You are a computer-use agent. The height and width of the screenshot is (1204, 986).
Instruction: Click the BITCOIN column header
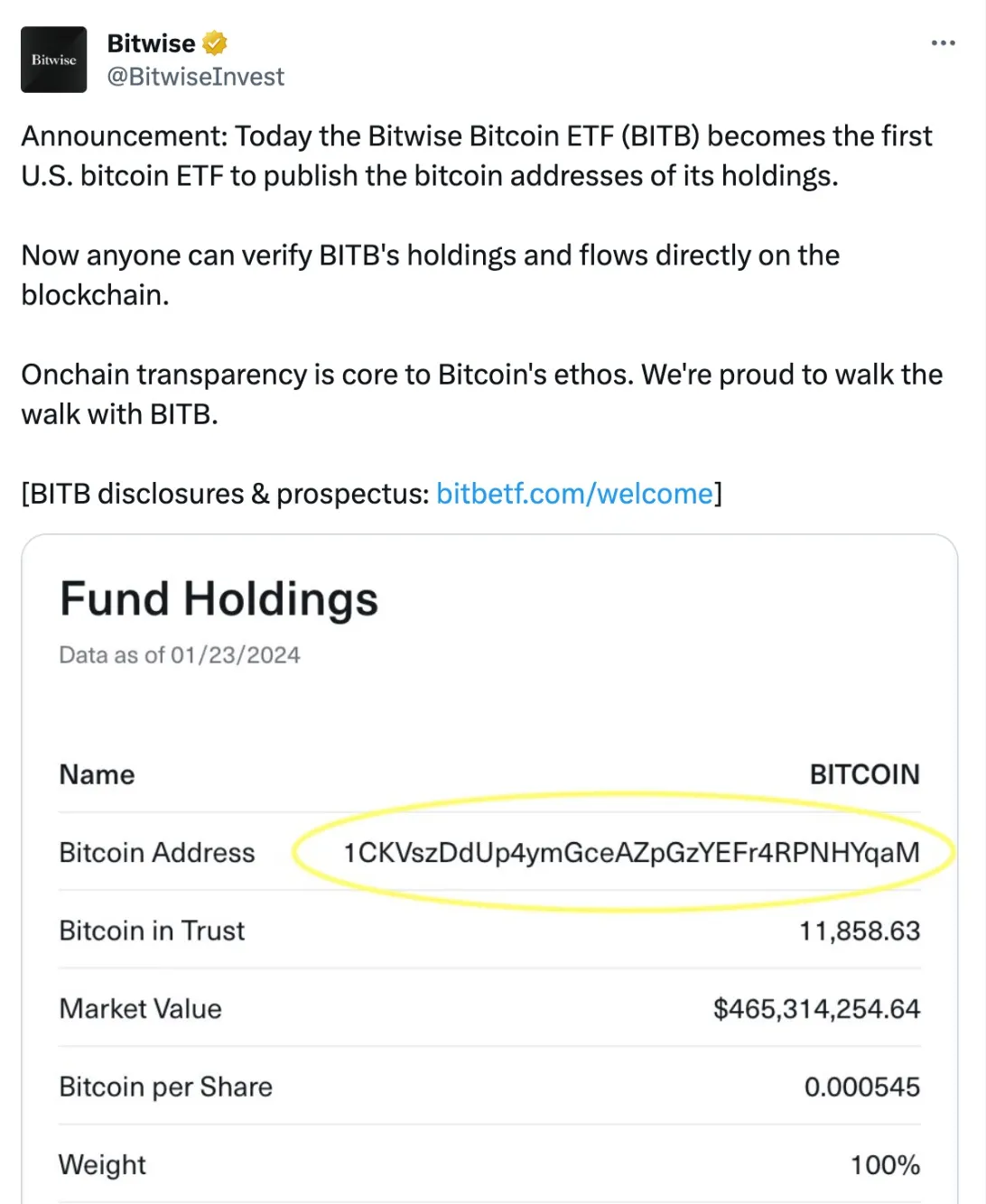point(864,774)
